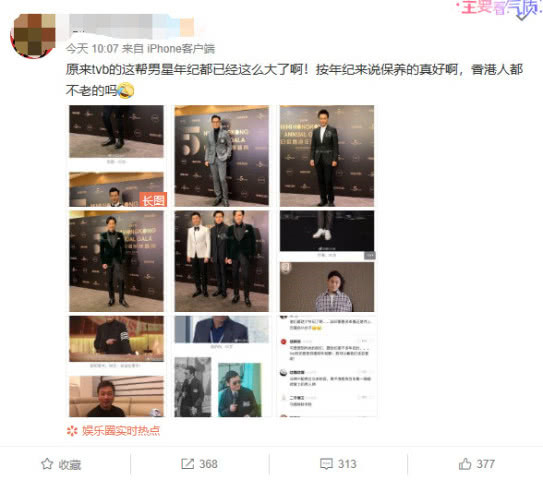
Task: Open the laughing man in black thumbnail
Action: pos(116,396)
